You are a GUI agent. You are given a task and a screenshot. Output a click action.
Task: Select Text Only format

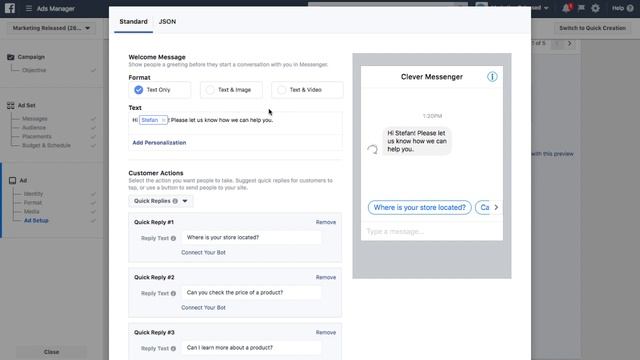click(x=160, y=90)
